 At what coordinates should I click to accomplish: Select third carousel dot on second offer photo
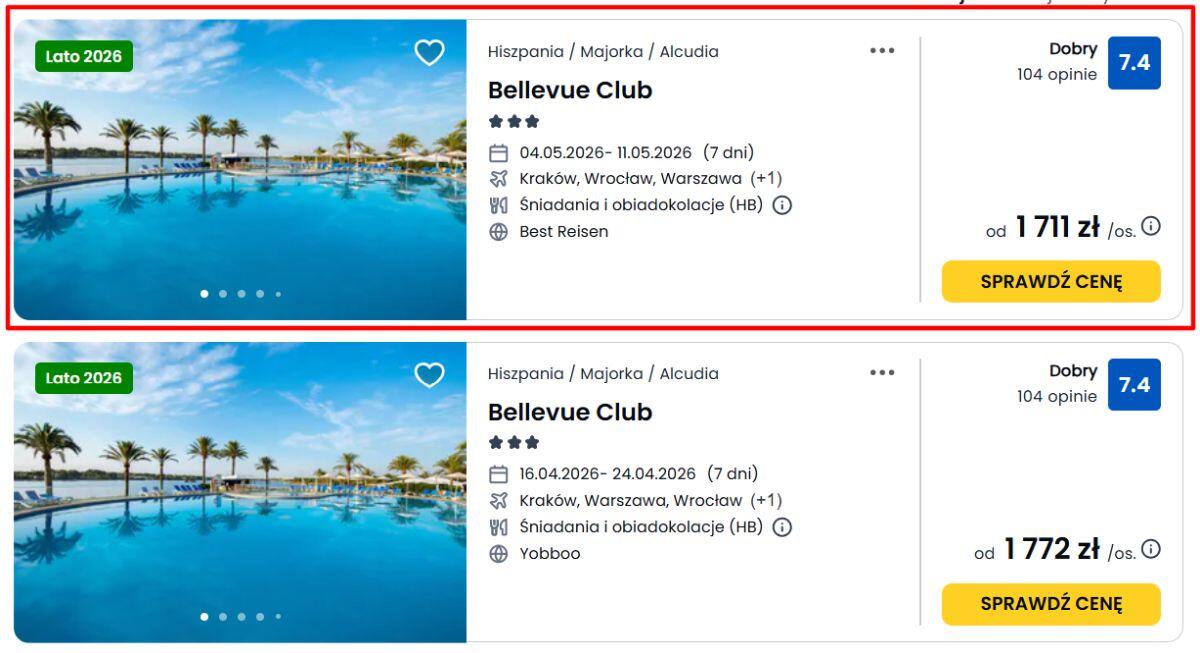241,616
